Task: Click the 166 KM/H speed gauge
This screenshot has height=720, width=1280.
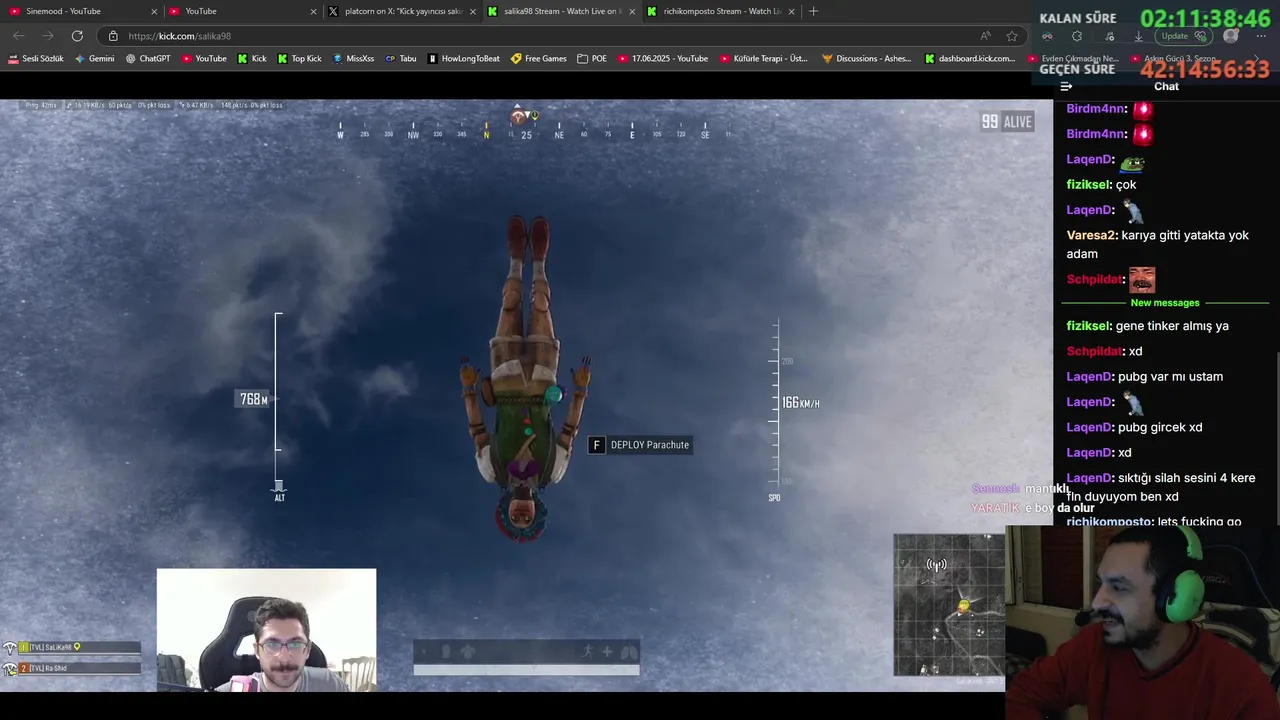Action: (800, 403)
